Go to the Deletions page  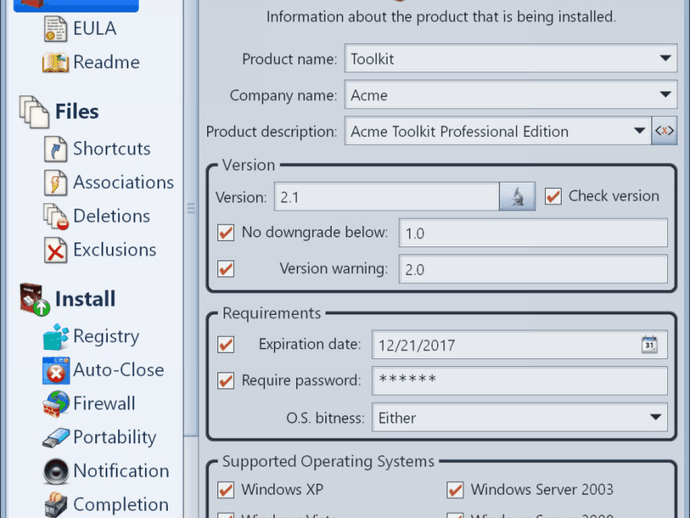click(x=110, y=216)
